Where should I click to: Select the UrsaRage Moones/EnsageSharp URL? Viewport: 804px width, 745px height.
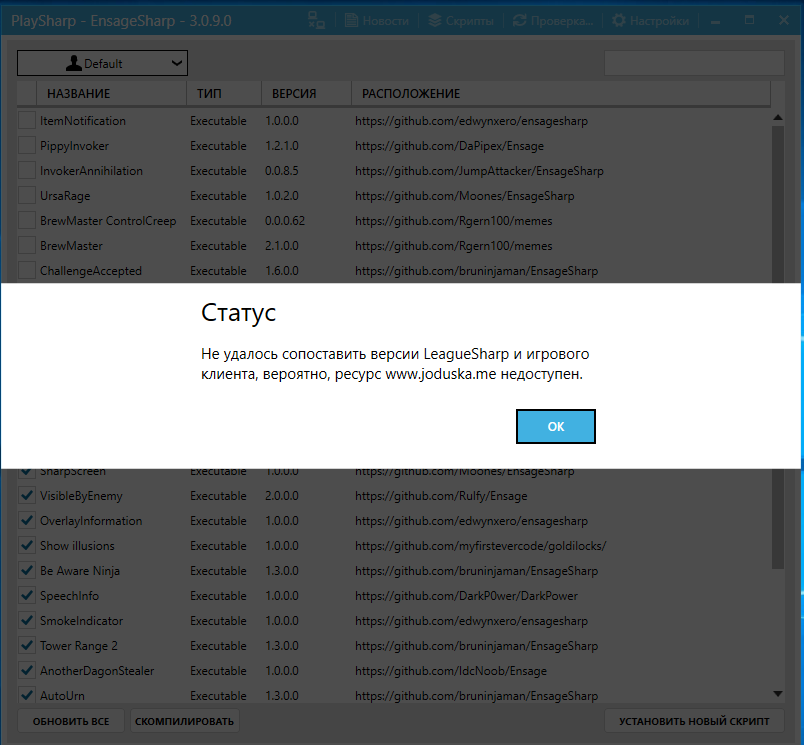point(465,196)
